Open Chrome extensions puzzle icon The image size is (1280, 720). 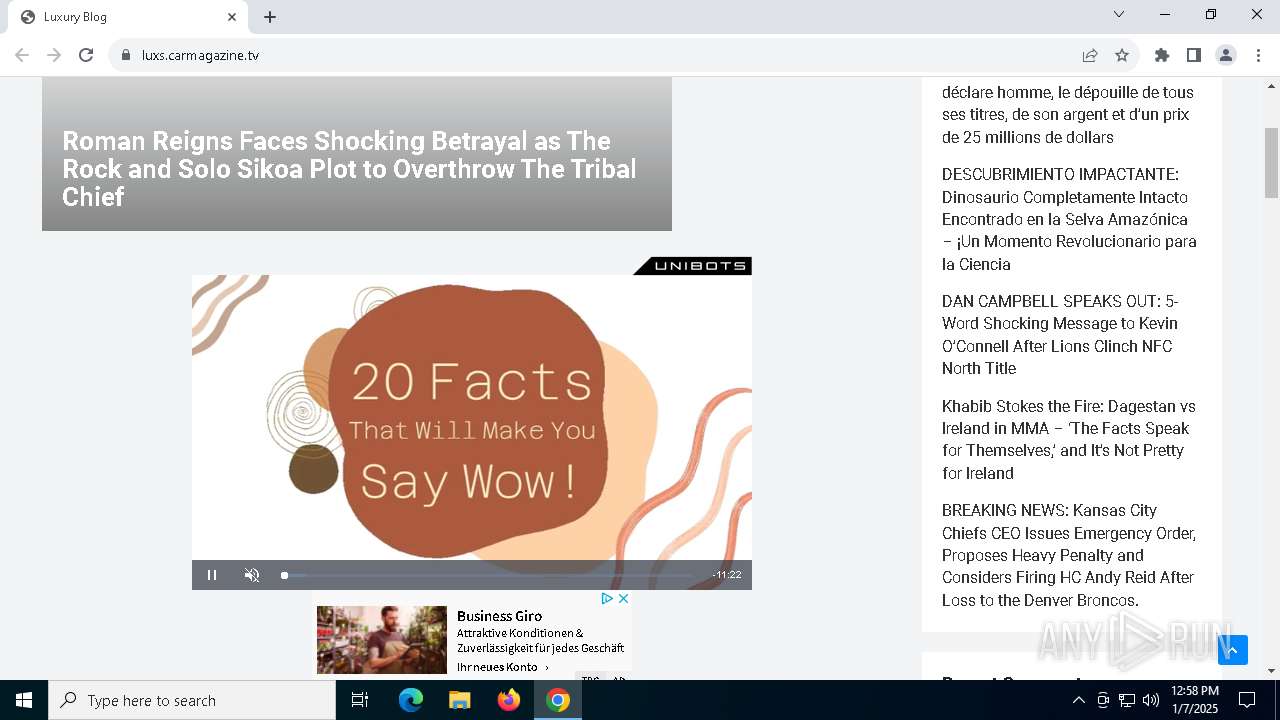[x=1162, y=55]
